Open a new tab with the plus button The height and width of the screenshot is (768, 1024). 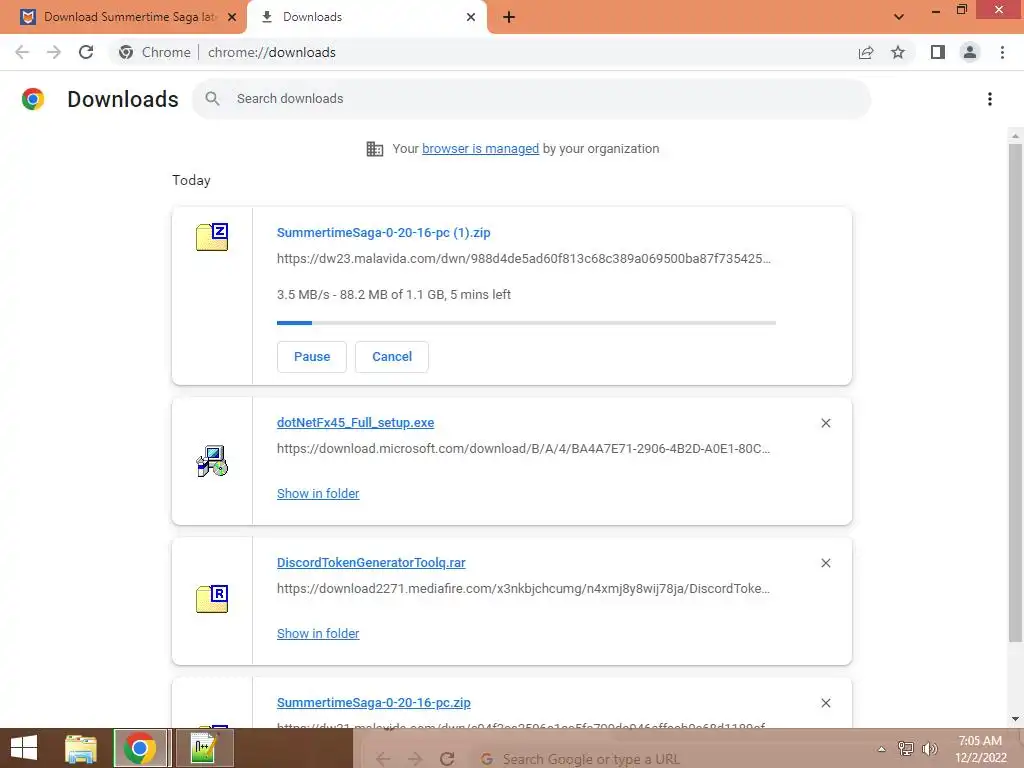coord(509,17)
